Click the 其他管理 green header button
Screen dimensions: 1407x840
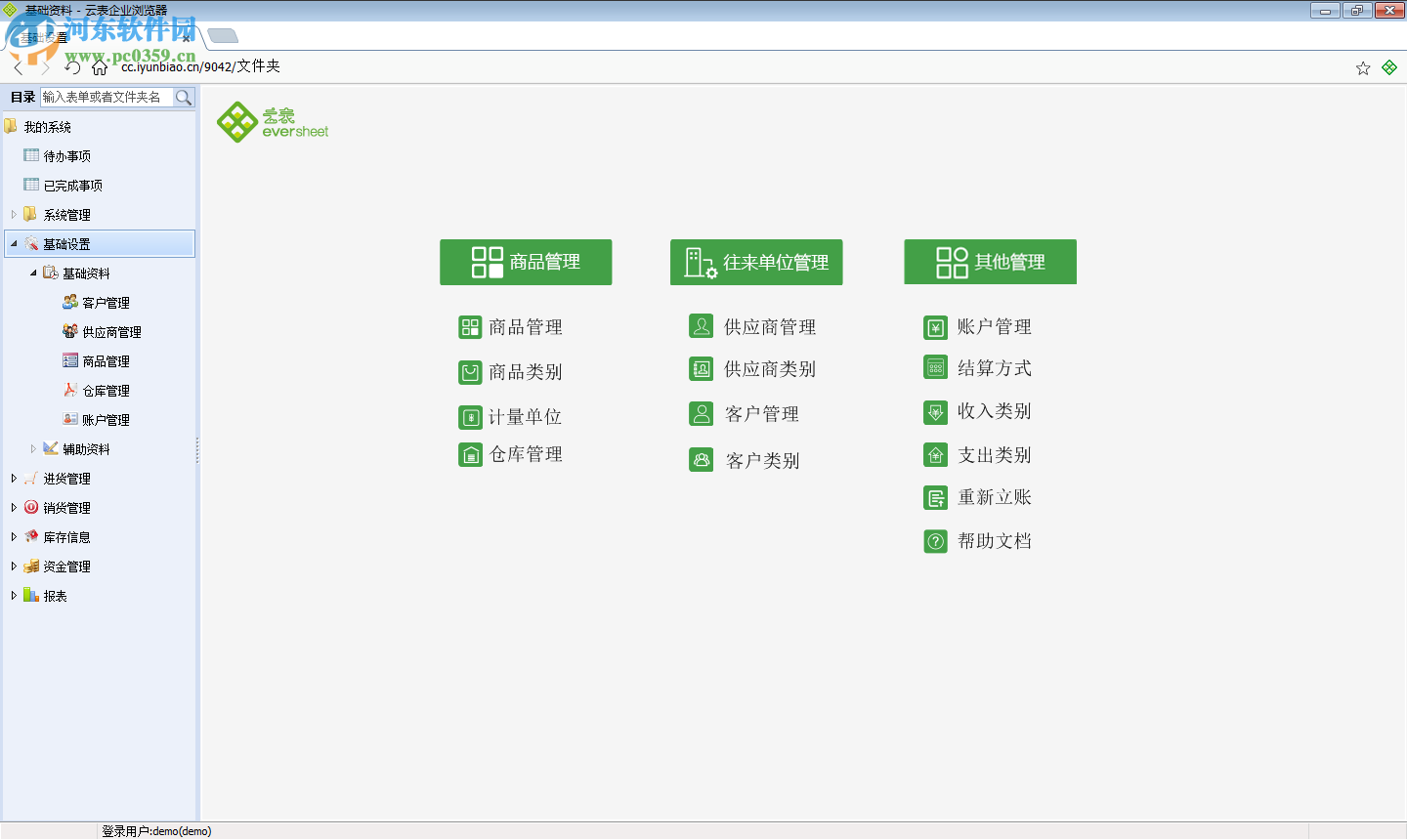tap(990, 262)
